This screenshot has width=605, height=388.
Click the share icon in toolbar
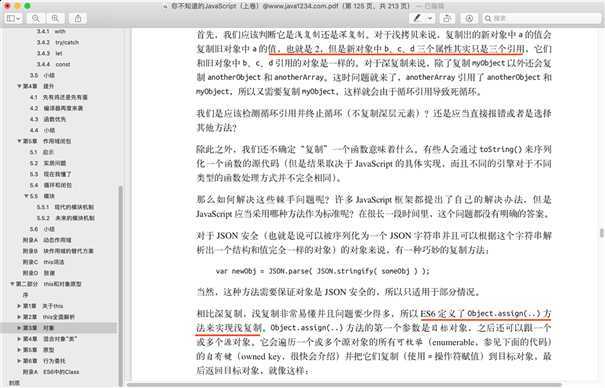78,19
